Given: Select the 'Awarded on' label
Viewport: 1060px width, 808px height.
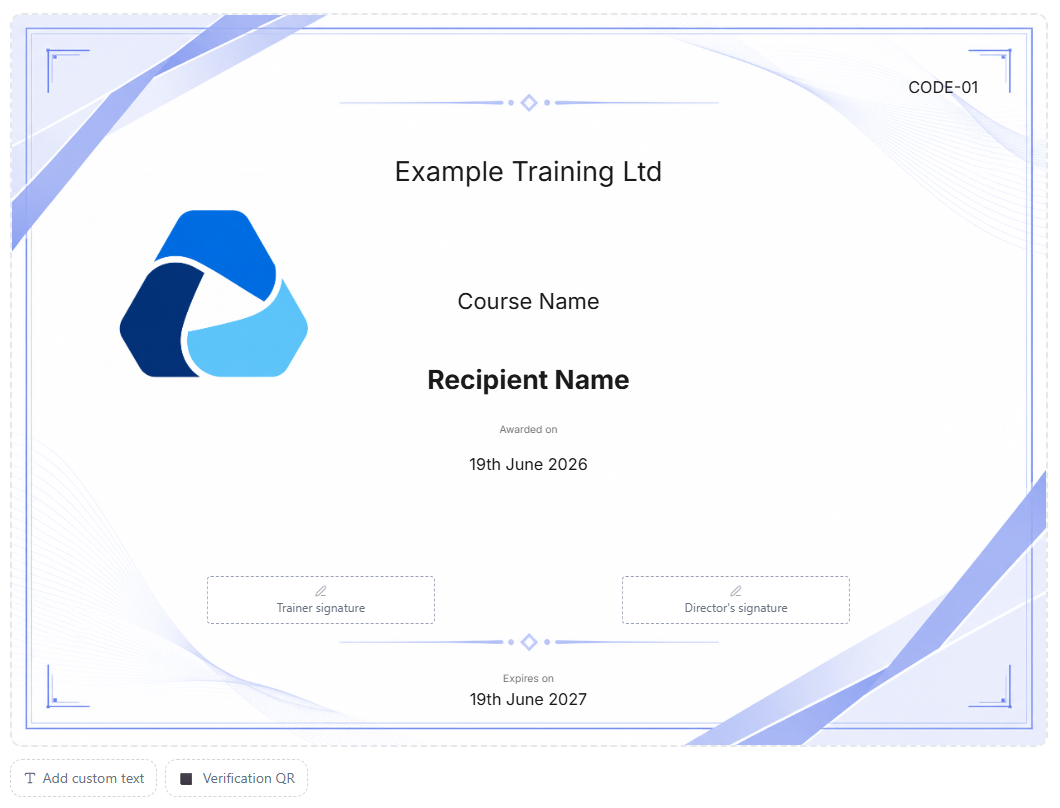Looking at the screenshot, I should click(x=529, y=429).
